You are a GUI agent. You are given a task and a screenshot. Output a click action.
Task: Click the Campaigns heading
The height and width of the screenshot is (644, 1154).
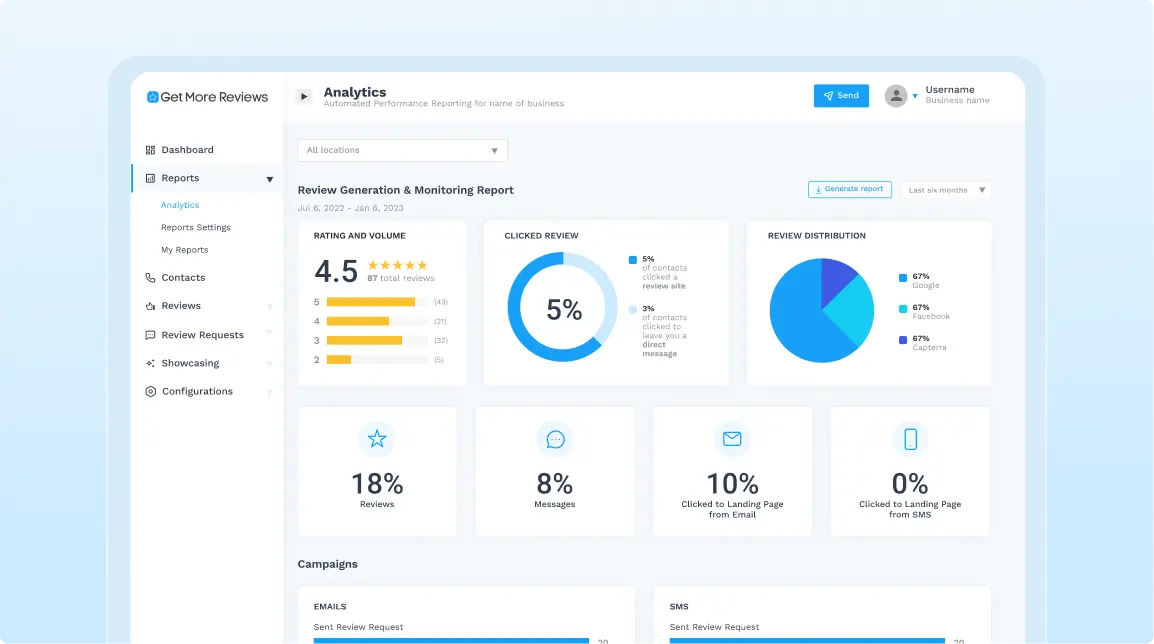click(328, 564)
